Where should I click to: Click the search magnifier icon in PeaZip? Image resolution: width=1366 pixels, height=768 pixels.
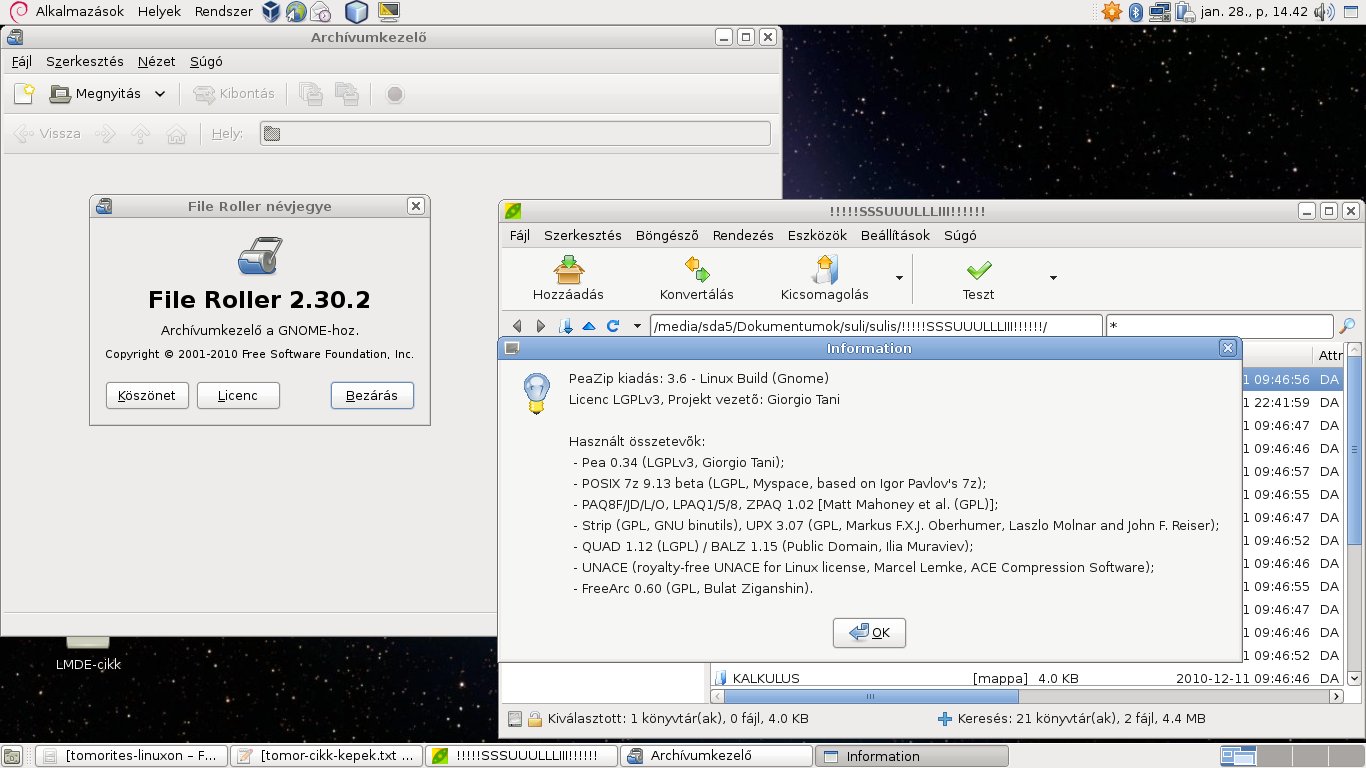pos(1347,326)
